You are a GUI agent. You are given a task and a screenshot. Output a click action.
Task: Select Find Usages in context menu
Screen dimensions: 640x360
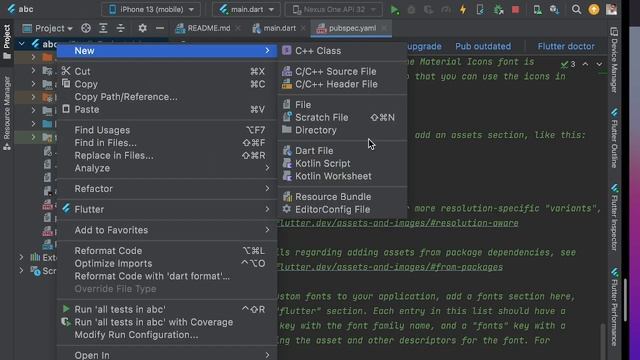(x=167, y=130)
